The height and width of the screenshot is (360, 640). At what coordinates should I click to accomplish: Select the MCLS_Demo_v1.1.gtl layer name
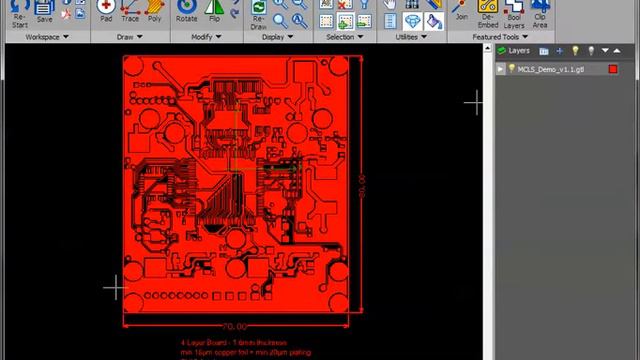point(551,69)
